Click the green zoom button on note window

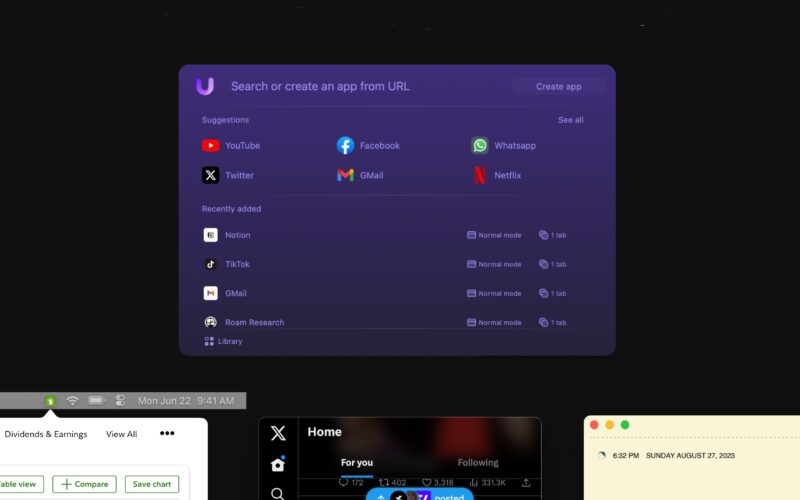click(x=625, y=424)
